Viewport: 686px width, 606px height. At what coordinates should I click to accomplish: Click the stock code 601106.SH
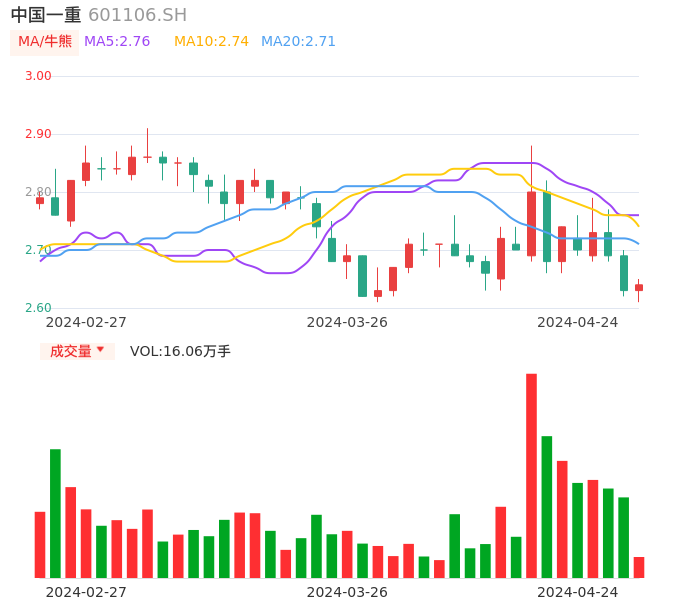tap(137, 15)
